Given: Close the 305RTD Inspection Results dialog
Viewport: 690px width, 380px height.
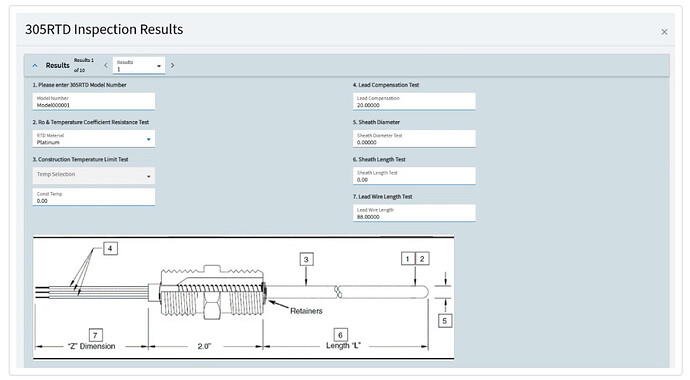Looking at the screenshot, I should click(664, 32).
